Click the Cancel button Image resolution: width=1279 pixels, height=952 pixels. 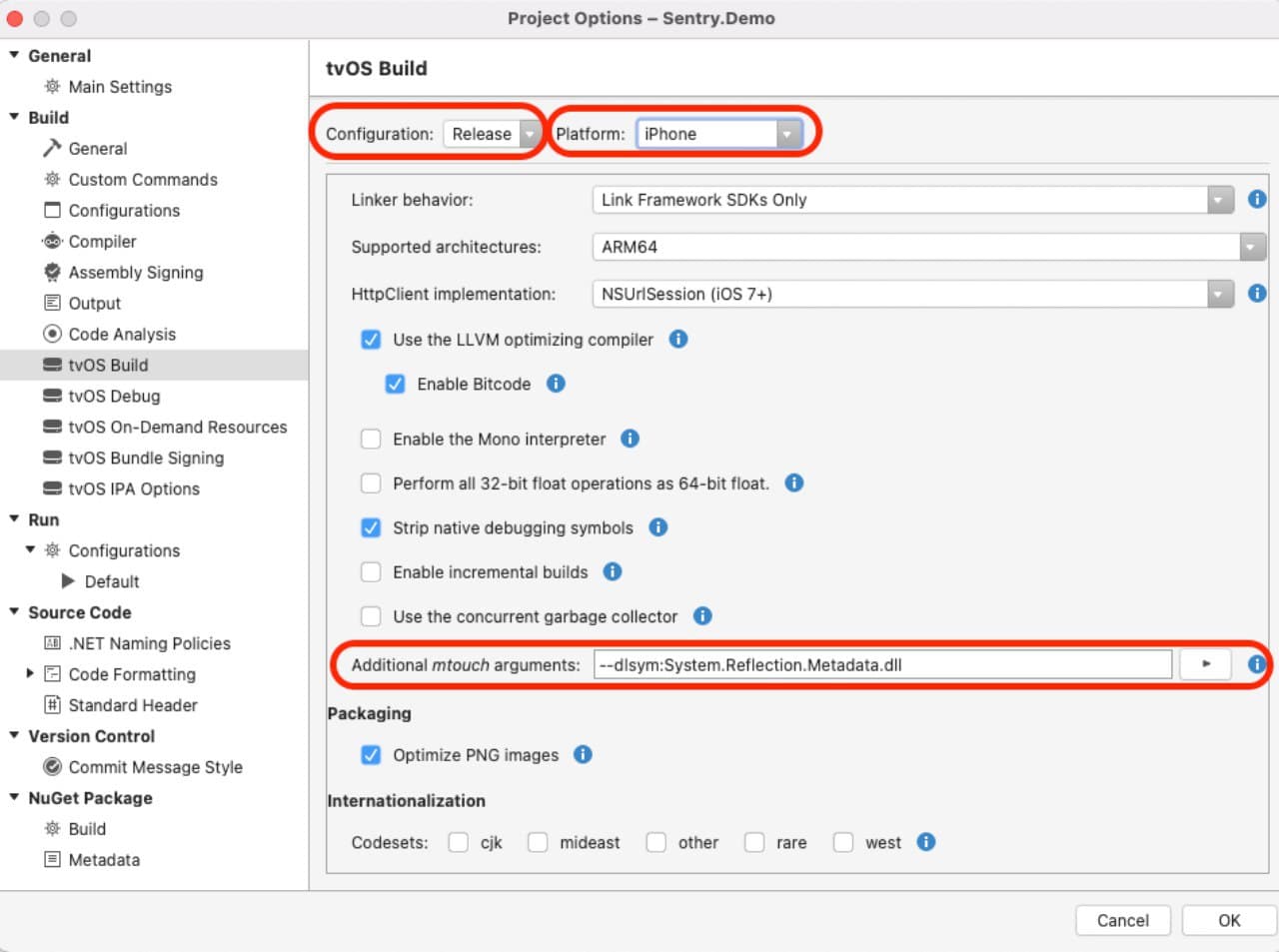(x=1122, y=920)
